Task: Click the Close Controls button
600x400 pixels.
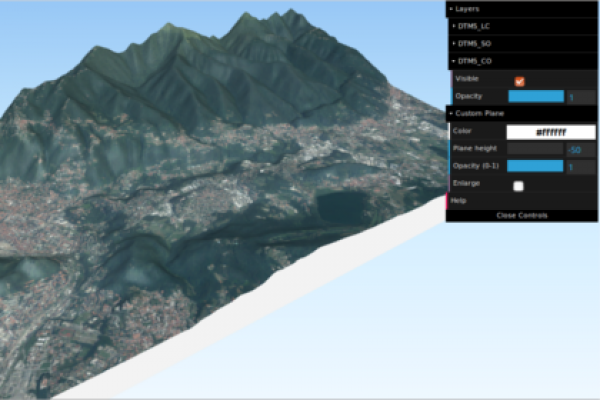Action: pyautogui.click(x=522, y=215)
